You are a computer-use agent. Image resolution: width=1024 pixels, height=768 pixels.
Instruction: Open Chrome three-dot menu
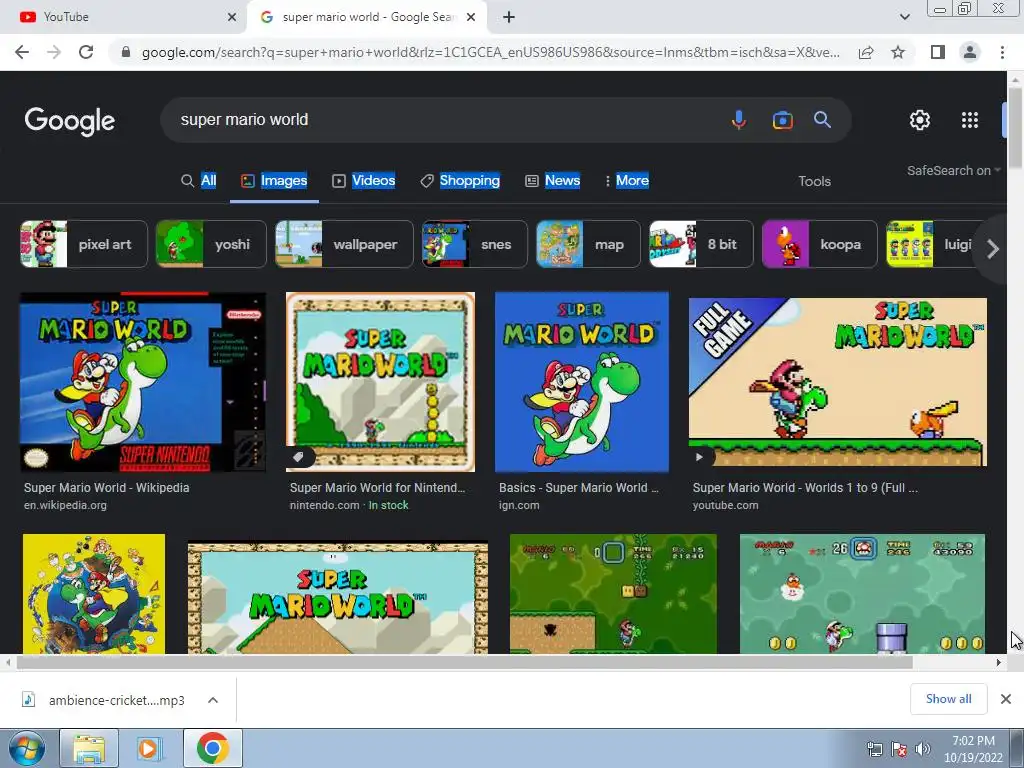(x=1002, y=52)
